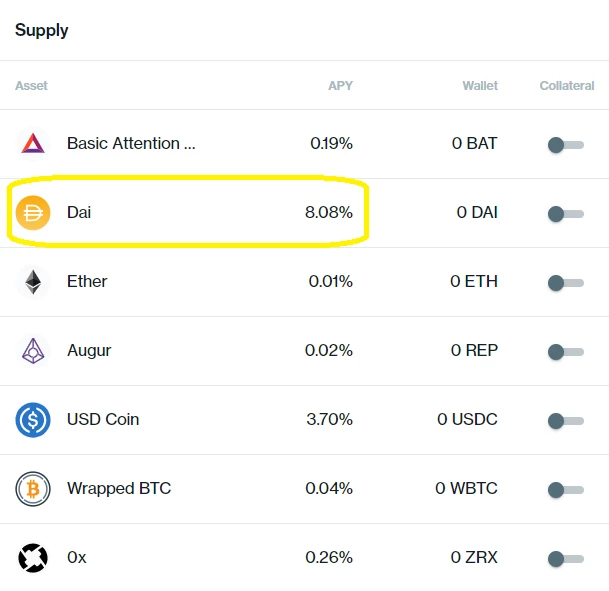Enable BAT as collateral
This screenshot has height=591, width=609.
566,145
